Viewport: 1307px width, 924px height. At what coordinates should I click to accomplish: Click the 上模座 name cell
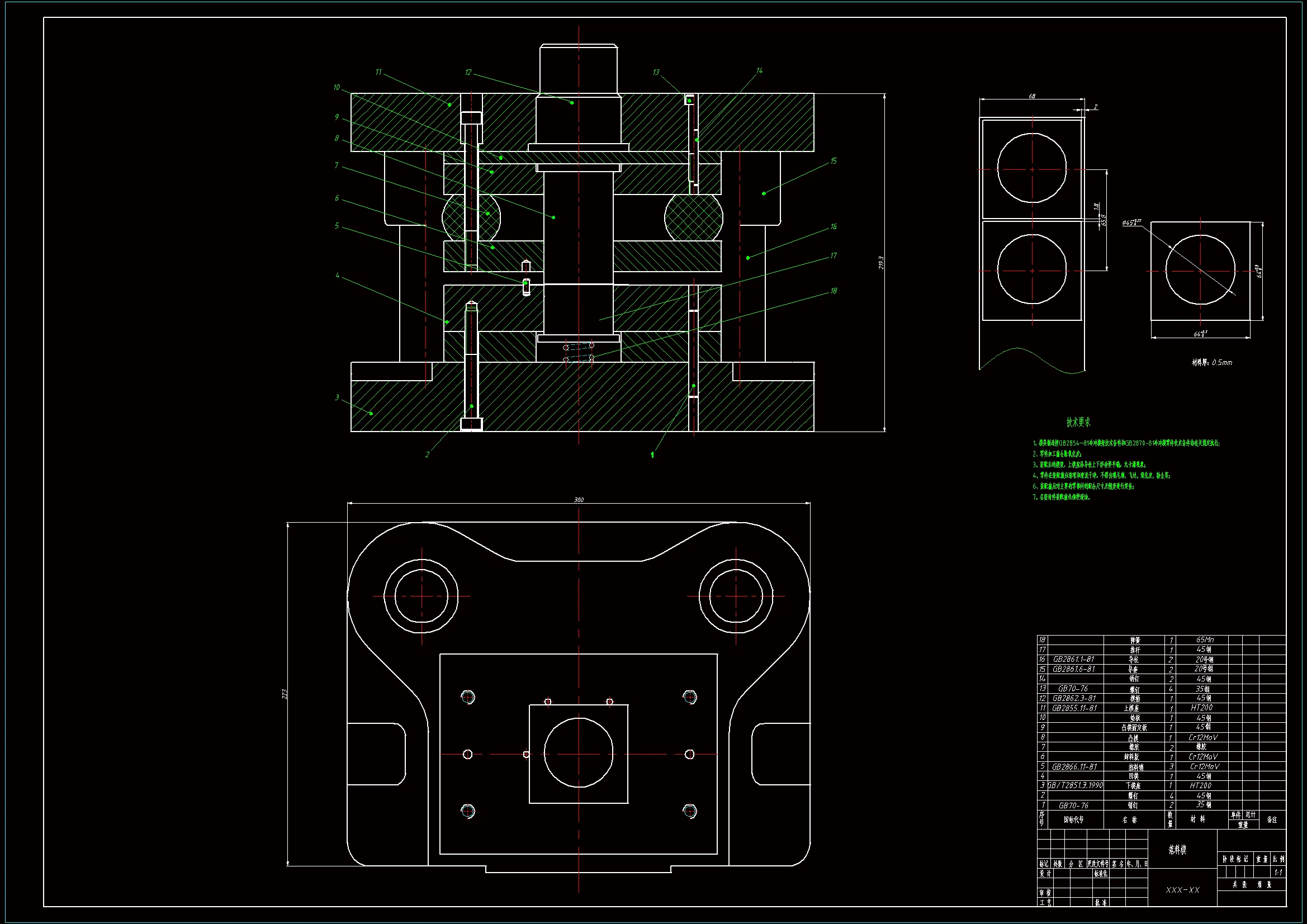click(1131, 708)
